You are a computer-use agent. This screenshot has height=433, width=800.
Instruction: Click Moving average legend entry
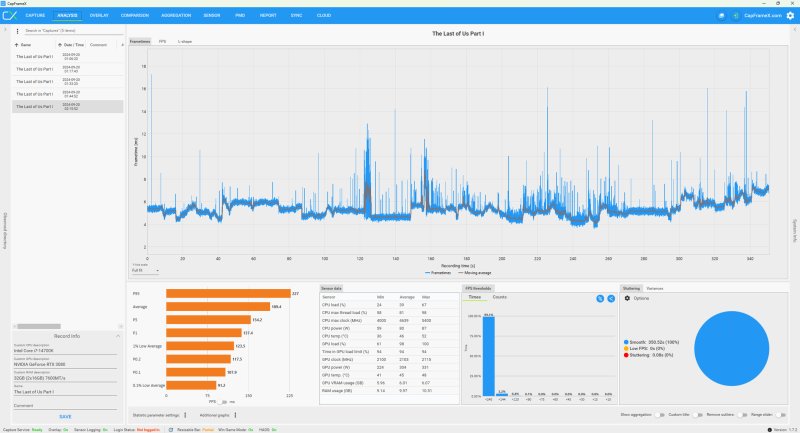click(x=474, y=273)
